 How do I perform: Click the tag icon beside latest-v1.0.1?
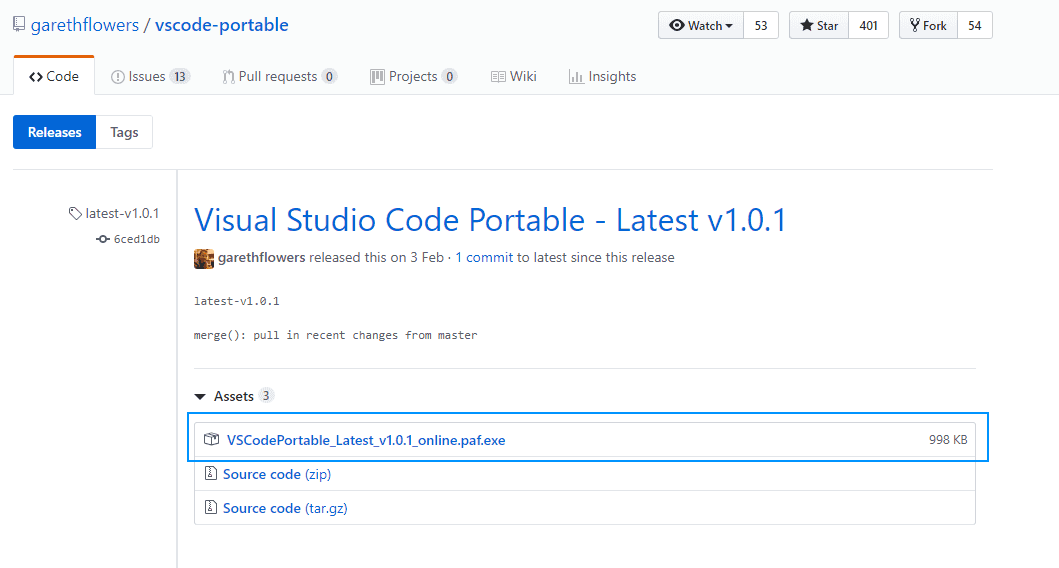(75, 213)
